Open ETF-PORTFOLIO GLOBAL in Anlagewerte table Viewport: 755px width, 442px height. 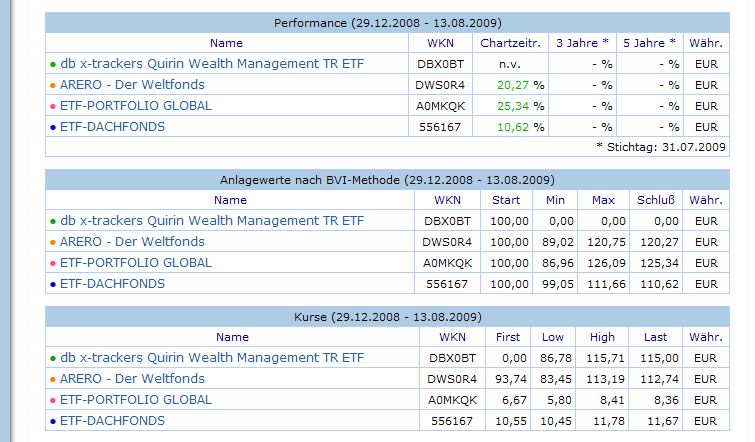[x=136, y=262]
